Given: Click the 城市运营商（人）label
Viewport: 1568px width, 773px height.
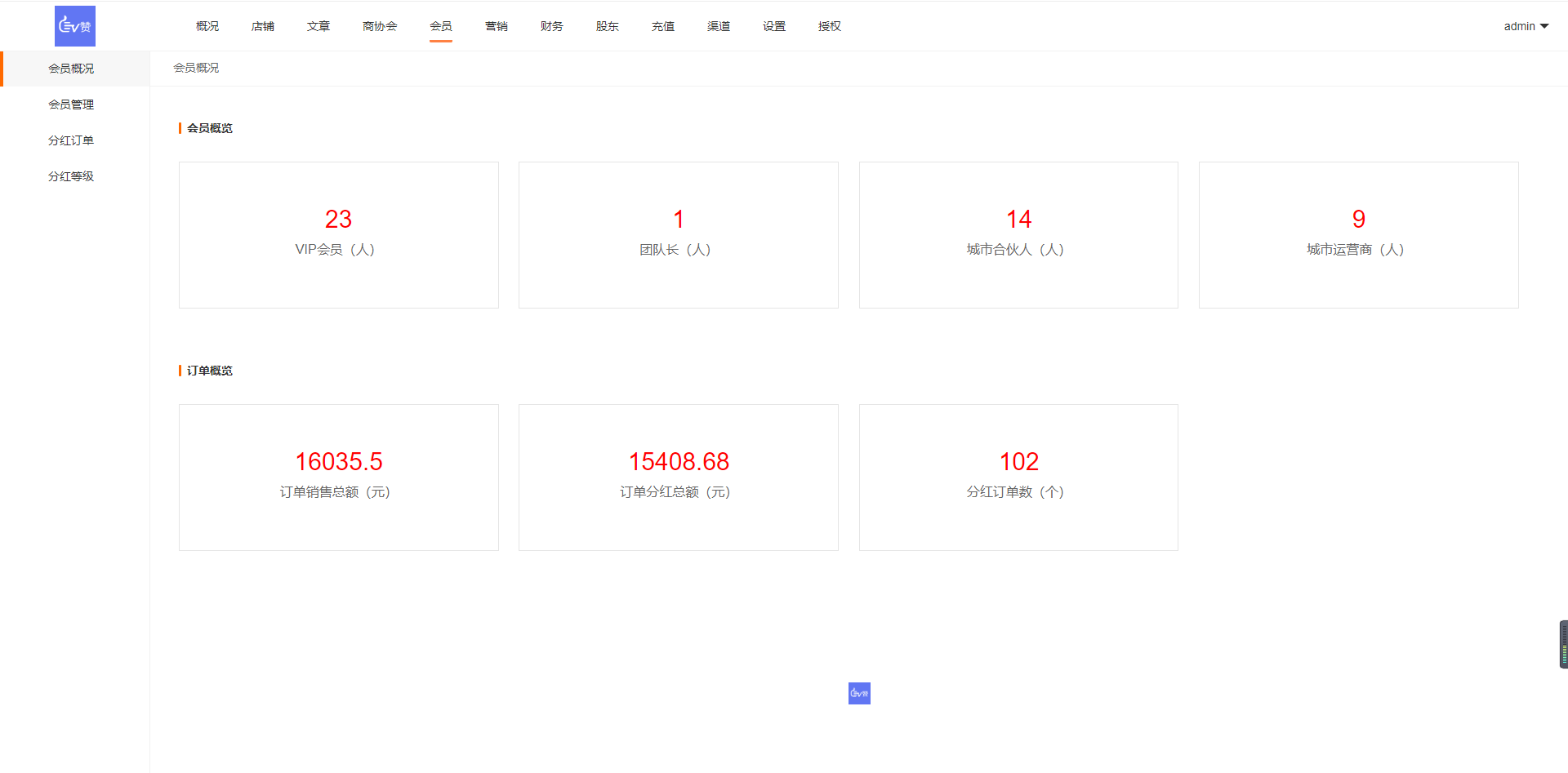Looking at the screenshot, I should point(1356,250).
